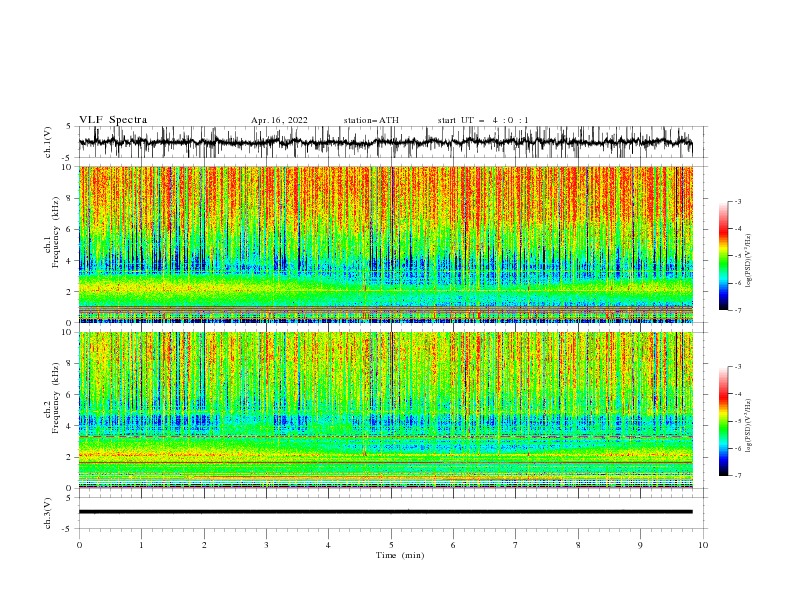Click the ch.2 "Frequency (kHz)" axis label

pyautogui.click(x=55, y=398)
